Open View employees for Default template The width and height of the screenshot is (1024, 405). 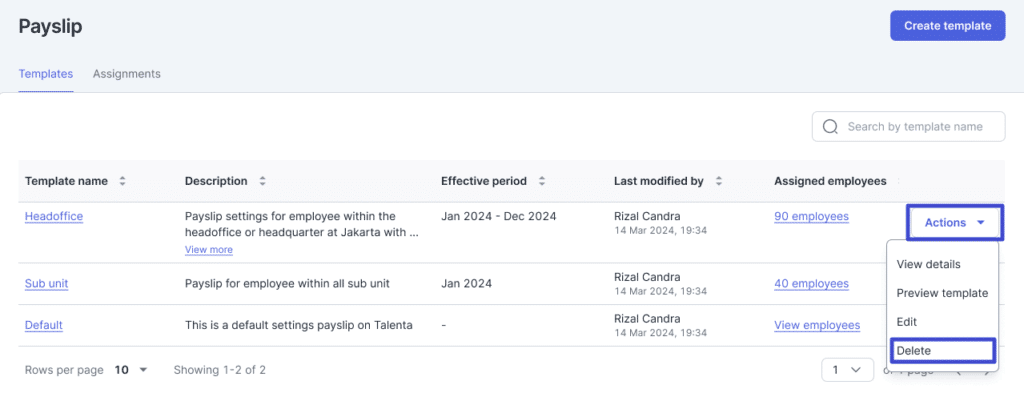pos(816,325)
